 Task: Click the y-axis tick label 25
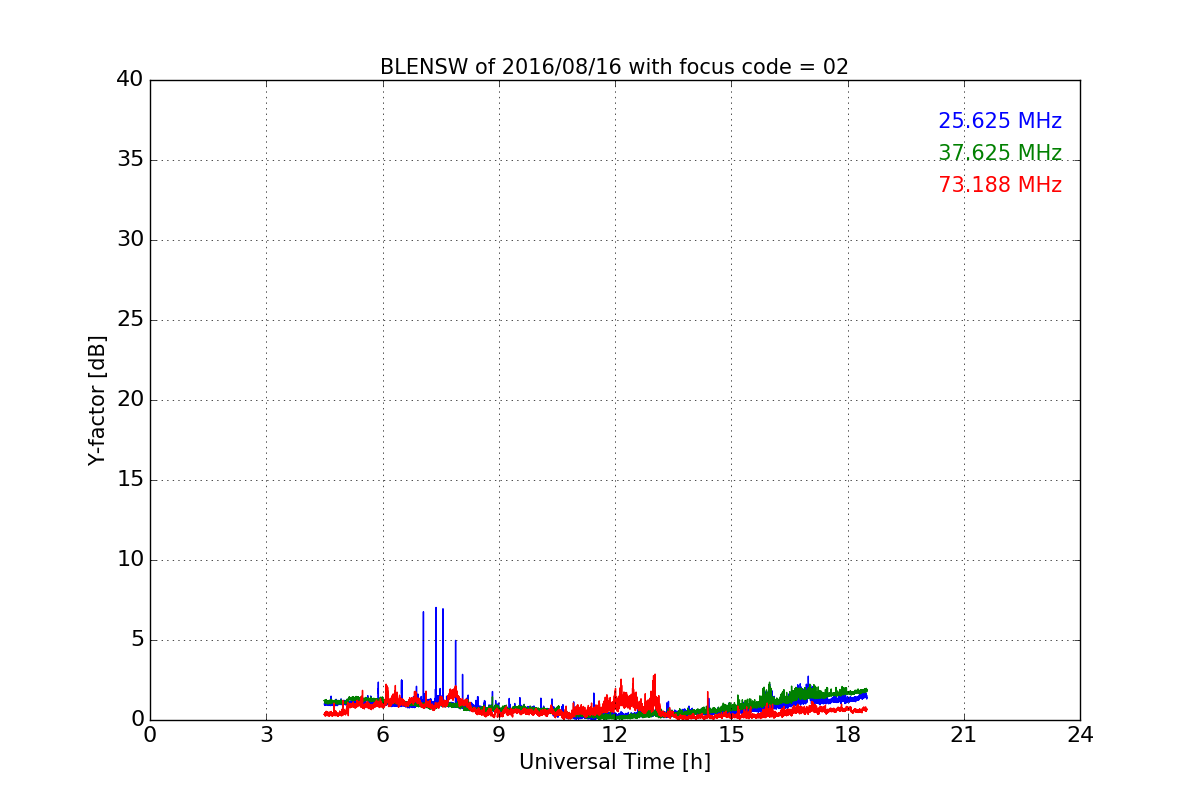coord(130,320)
